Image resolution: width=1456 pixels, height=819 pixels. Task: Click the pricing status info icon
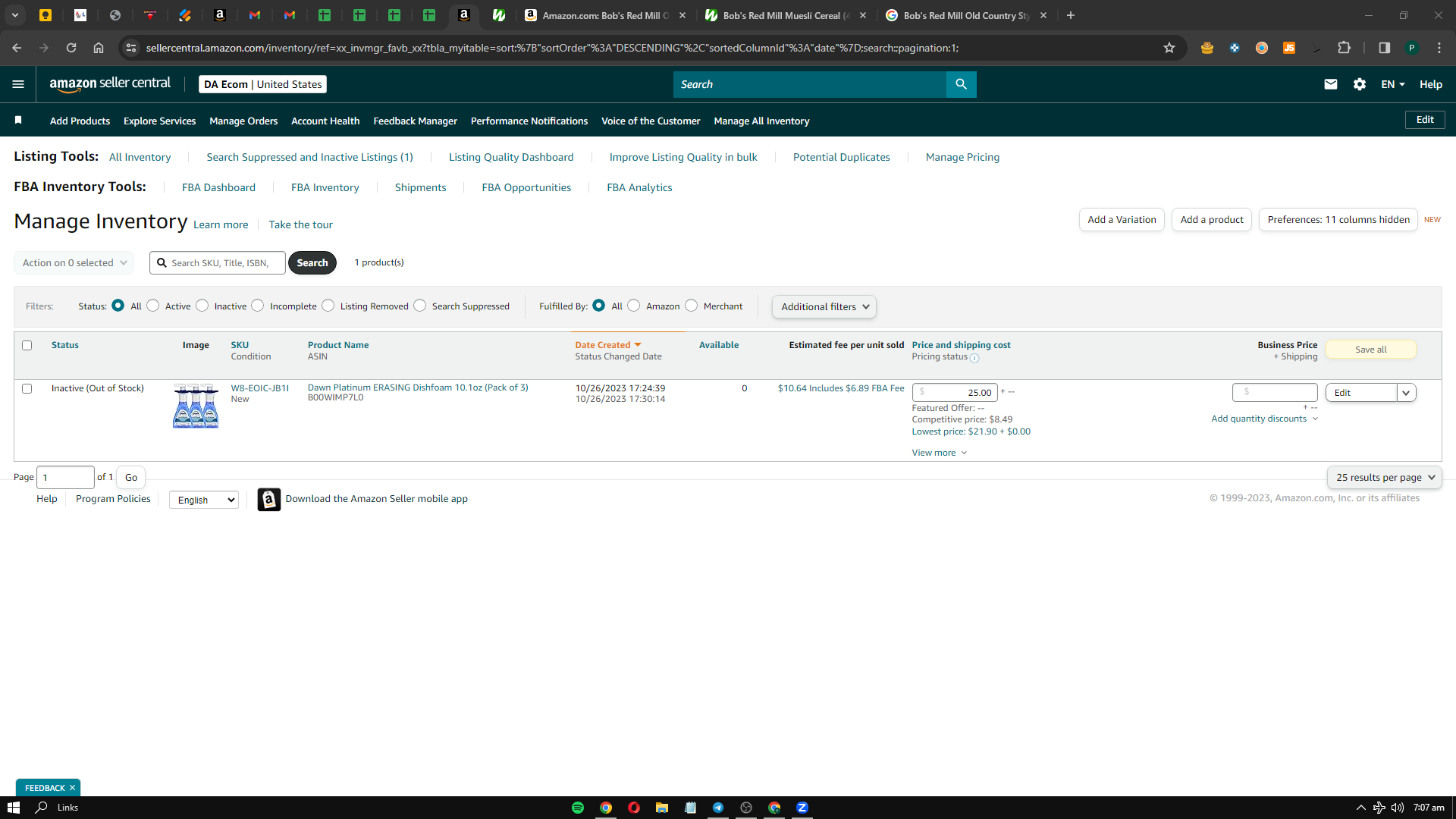[x=974, y=358]
